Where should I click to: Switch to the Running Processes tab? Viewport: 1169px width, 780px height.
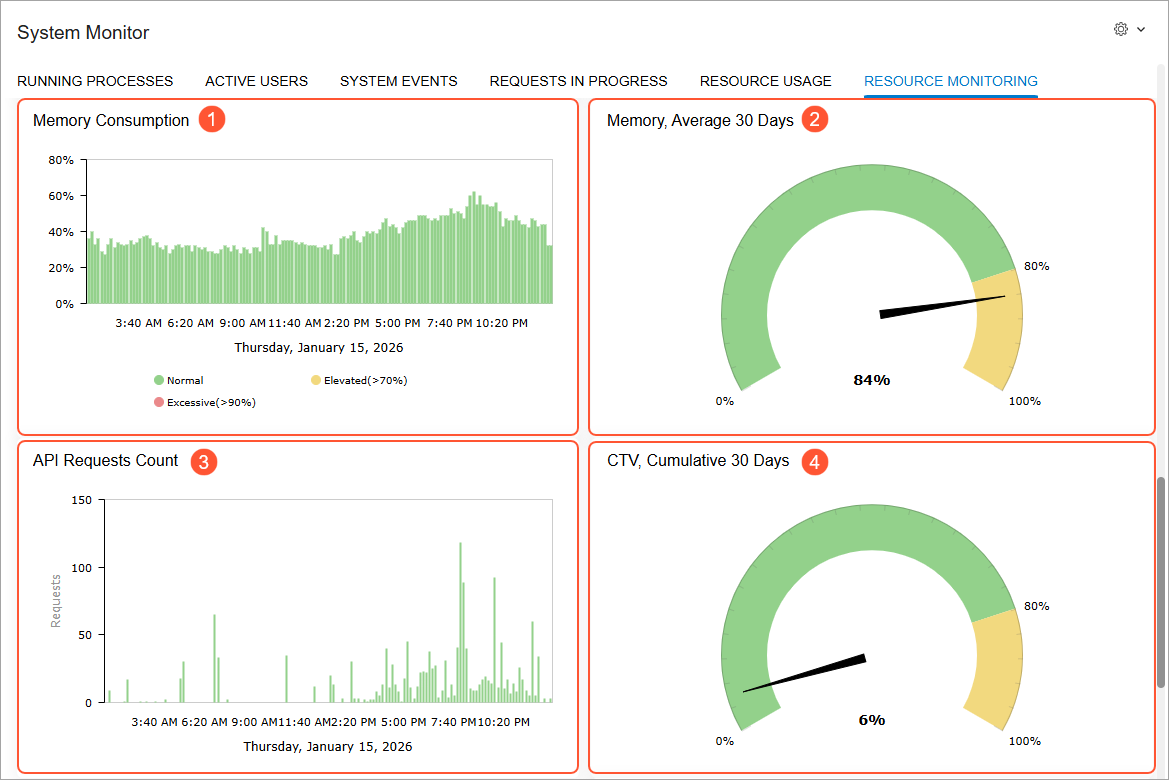[95, 81]
